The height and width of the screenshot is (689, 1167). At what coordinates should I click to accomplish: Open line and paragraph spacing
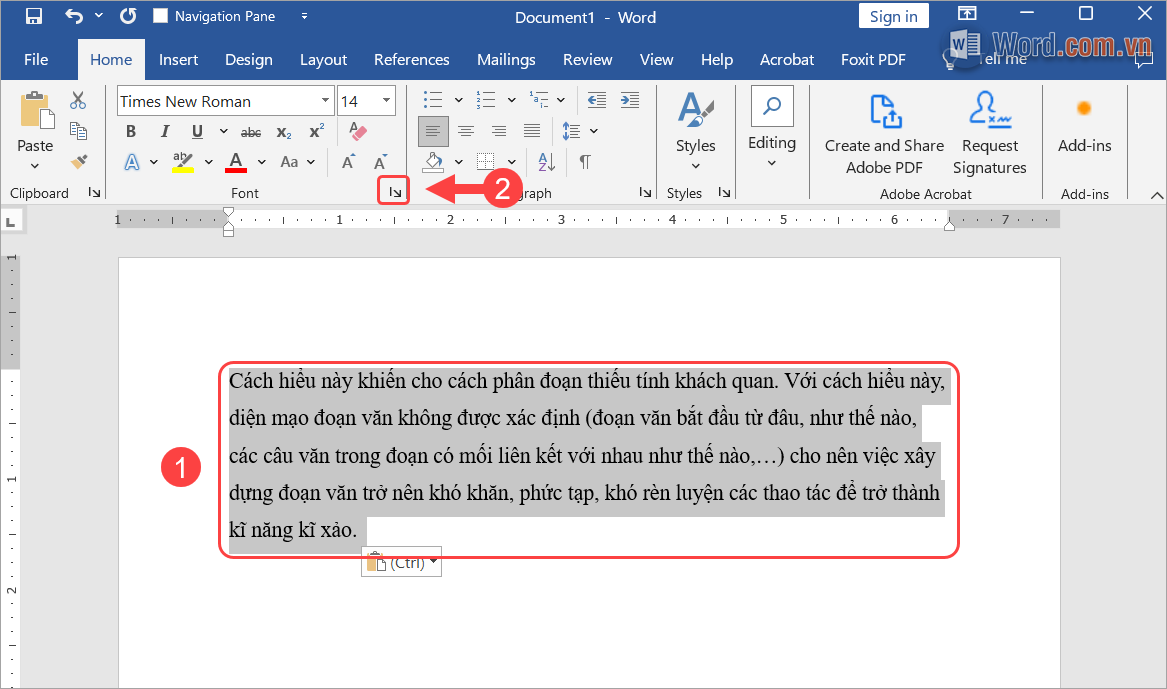pyautogui.click(x=572, y=132)
